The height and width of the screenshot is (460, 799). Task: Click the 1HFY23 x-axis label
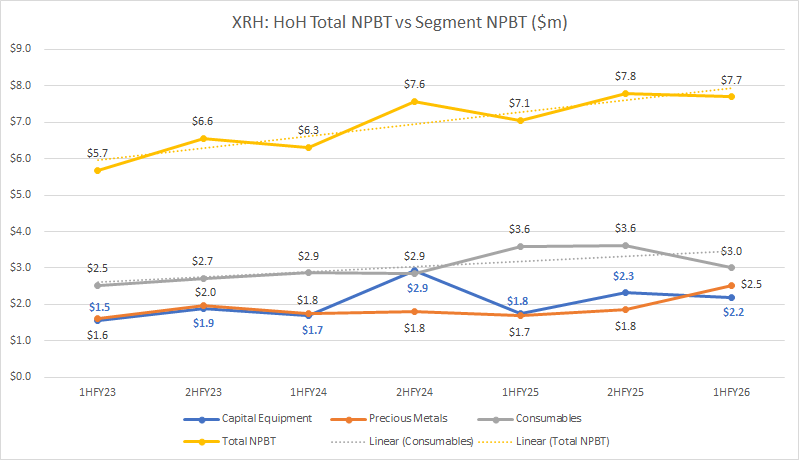(x=98, y=394)
